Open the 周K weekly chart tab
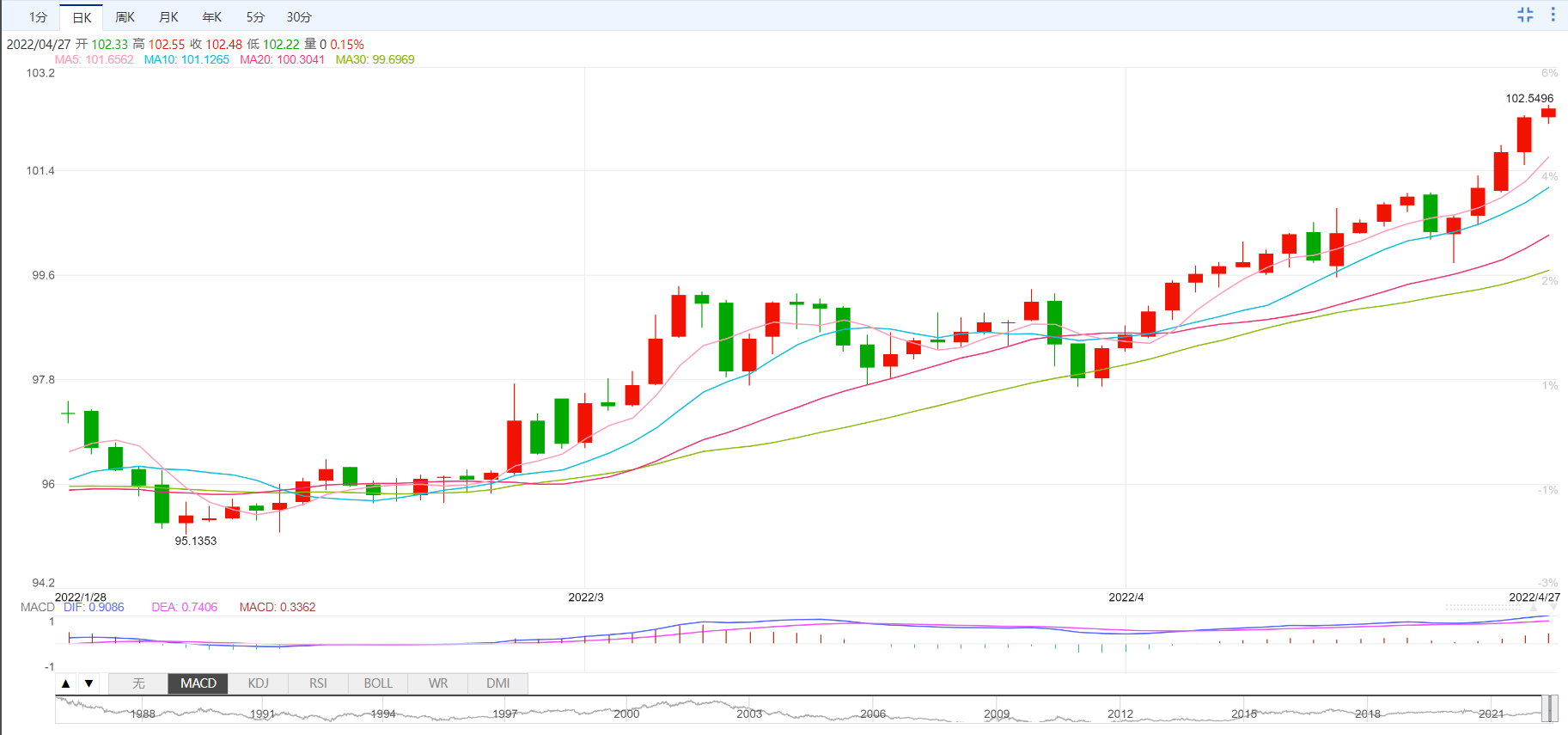 tap(125, 17)
